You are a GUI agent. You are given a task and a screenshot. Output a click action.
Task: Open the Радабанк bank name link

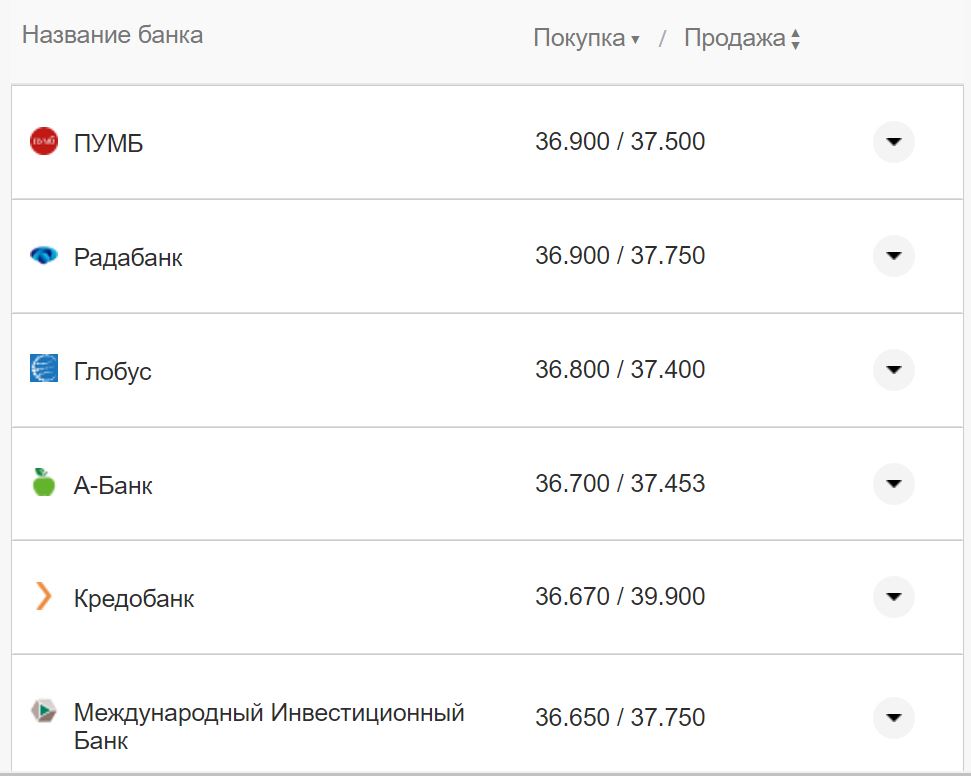128,258
